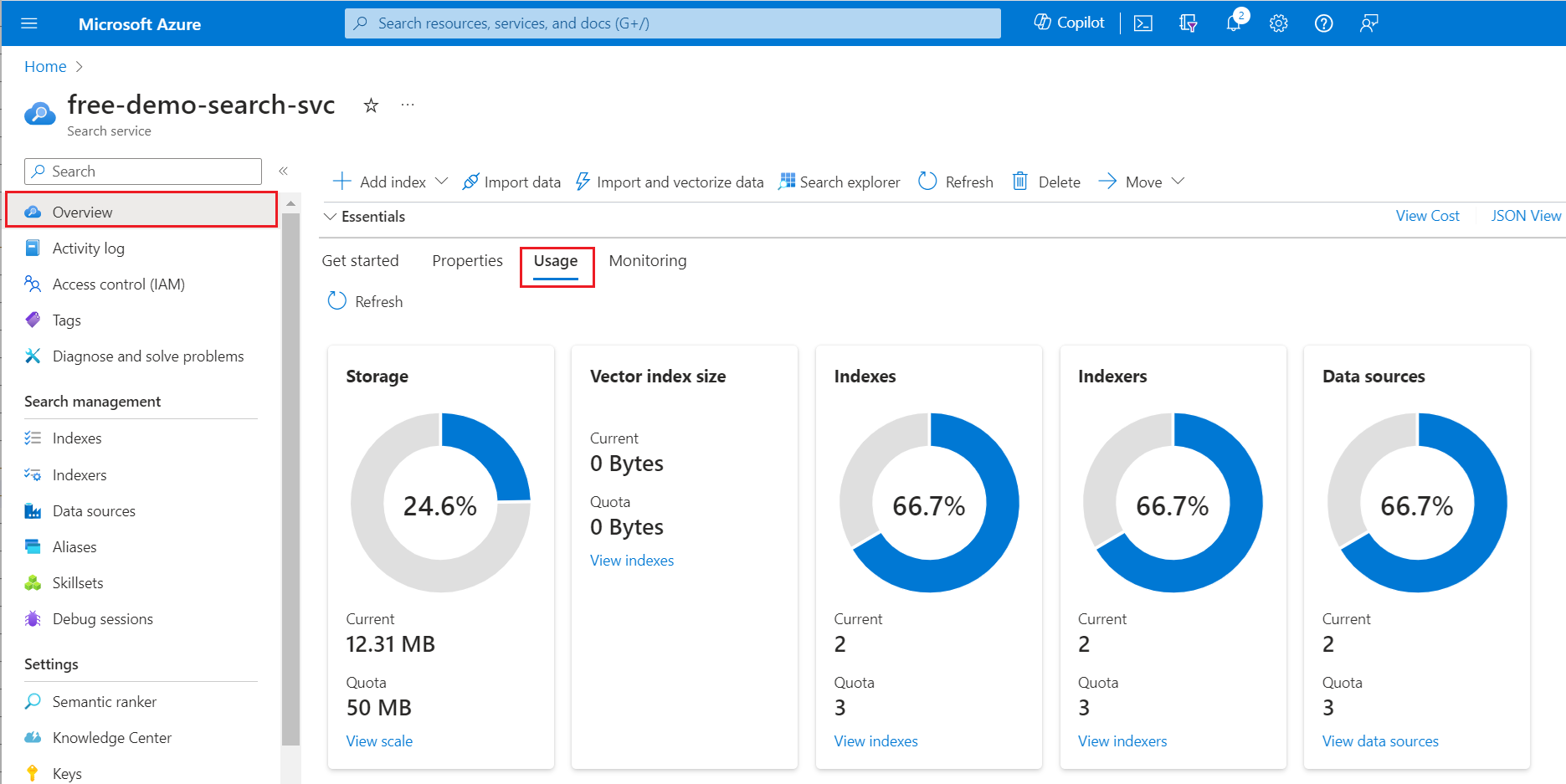Screen dimensions: 1566x784
Task: Open the Azure portal hamburger menu
Action: point(29,23)
